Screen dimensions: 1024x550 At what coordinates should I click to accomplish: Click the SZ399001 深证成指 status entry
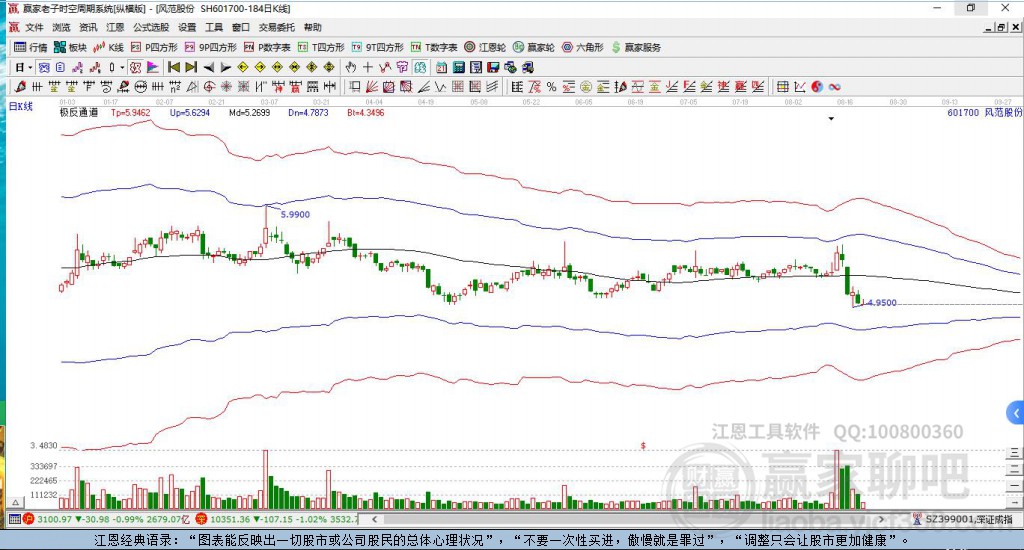coord(963,519)
